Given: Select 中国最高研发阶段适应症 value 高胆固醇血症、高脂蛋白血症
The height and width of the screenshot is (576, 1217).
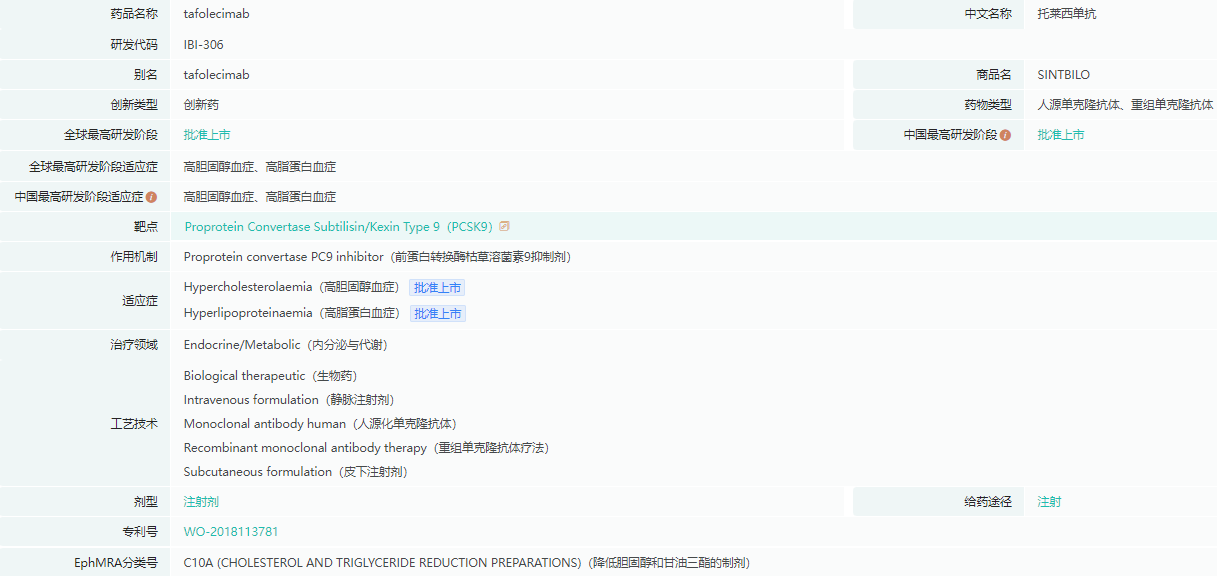Looking at the screenshot, I should [260, 197].
